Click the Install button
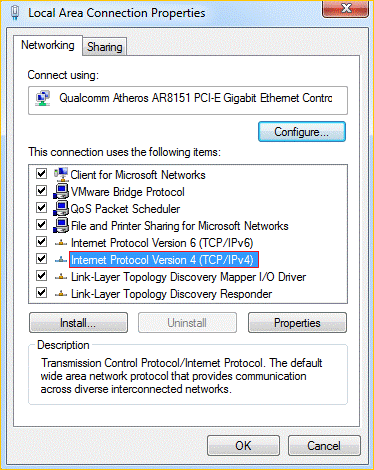 (x=78, y=323)
